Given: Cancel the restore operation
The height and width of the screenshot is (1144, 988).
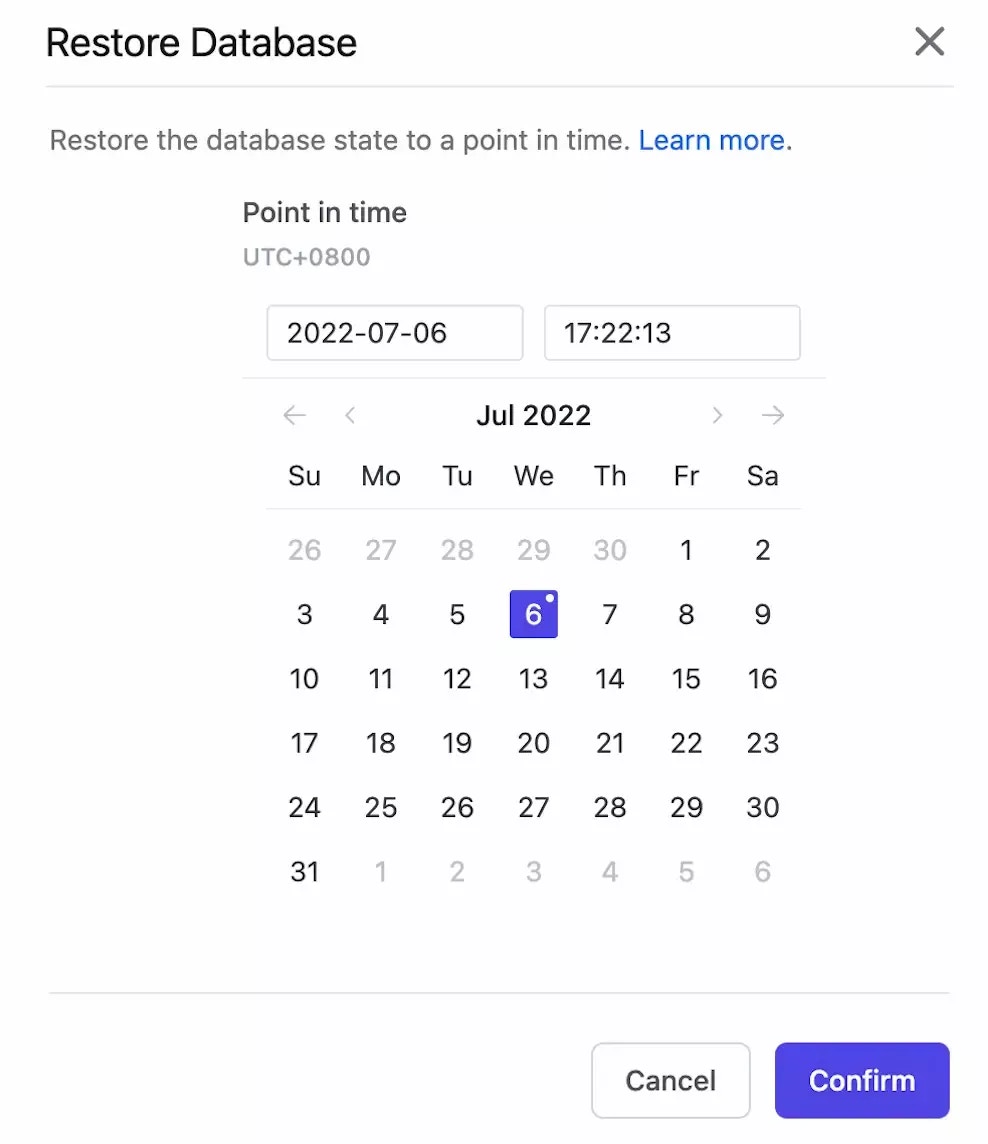Looking at the screenshot, I should (670, 1080).
